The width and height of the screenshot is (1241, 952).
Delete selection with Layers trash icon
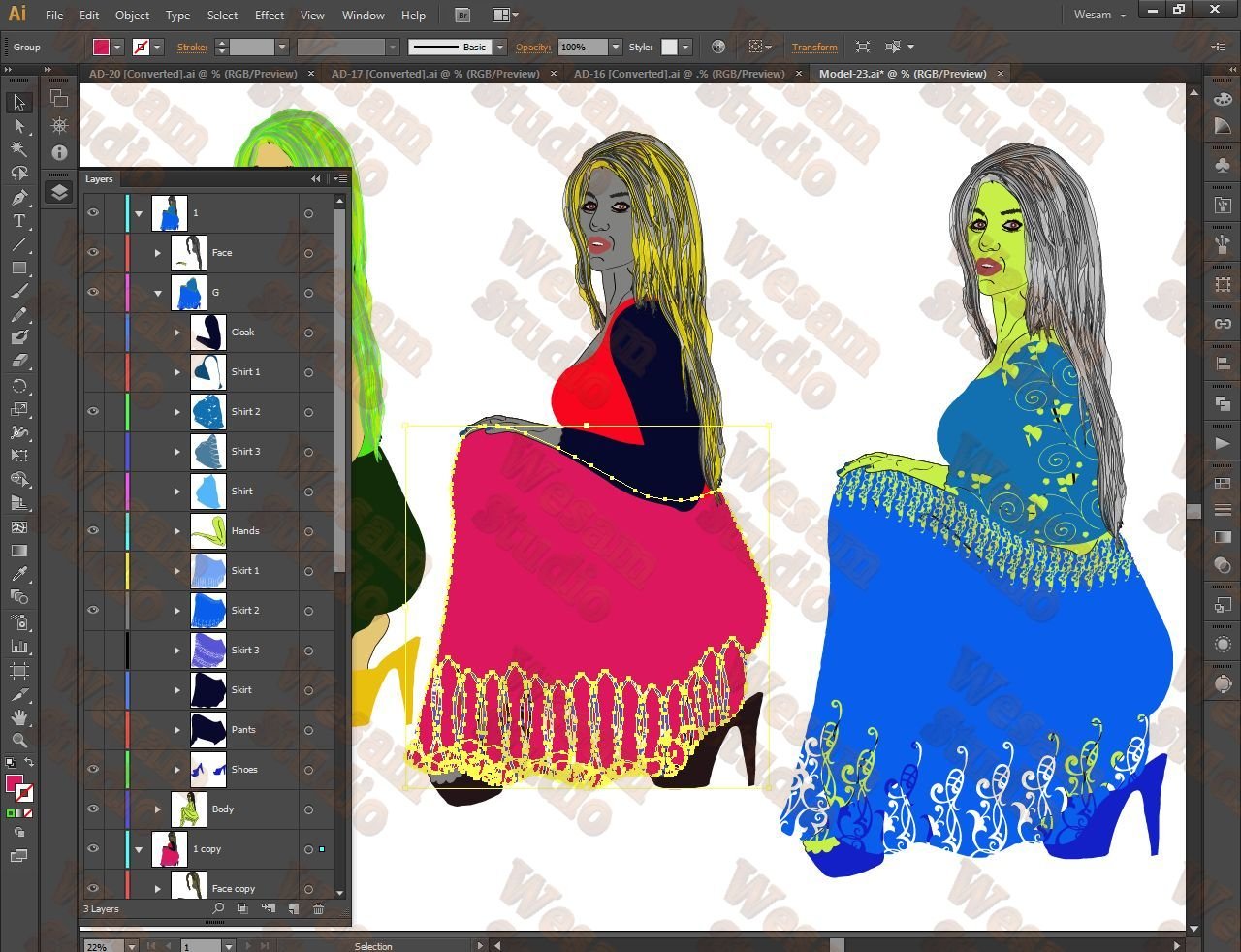click(318, 909)
